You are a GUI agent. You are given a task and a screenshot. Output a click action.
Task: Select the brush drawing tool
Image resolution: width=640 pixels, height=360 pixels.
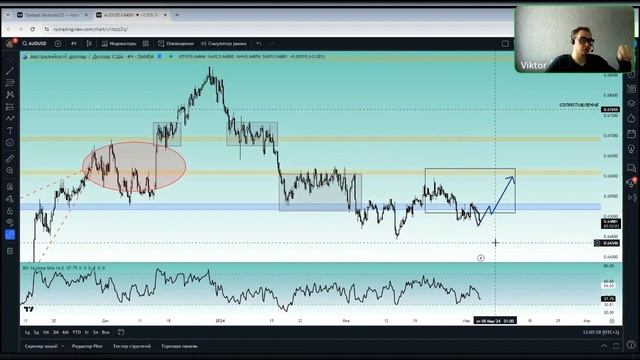[x=10, y=119]
